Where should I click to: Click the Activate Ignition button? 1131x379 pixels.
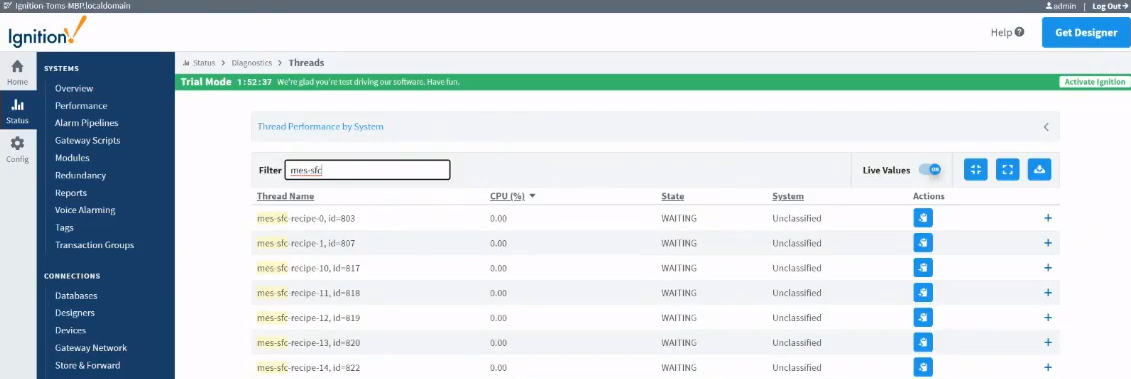tap(1094, 82)
